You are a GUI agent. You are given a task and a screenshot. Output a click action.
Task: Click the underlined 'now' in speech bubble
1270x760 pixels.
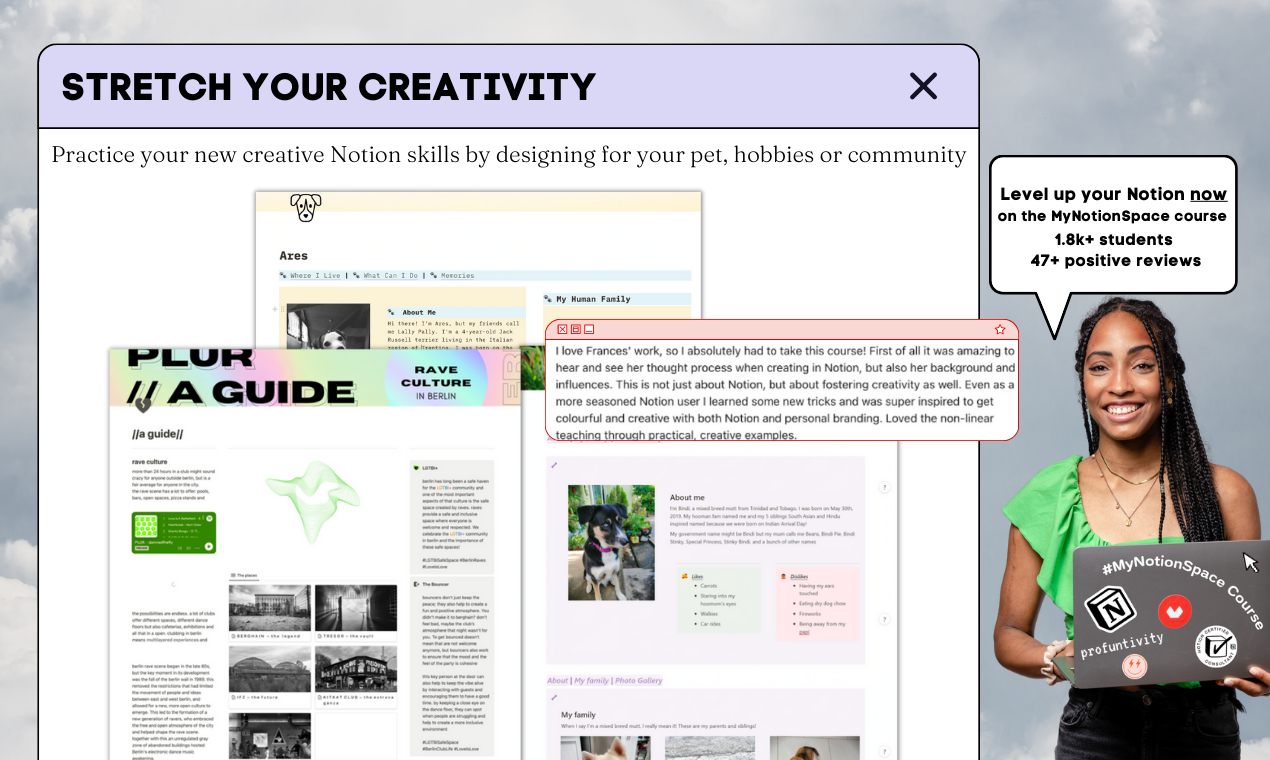coord(1208,194)
